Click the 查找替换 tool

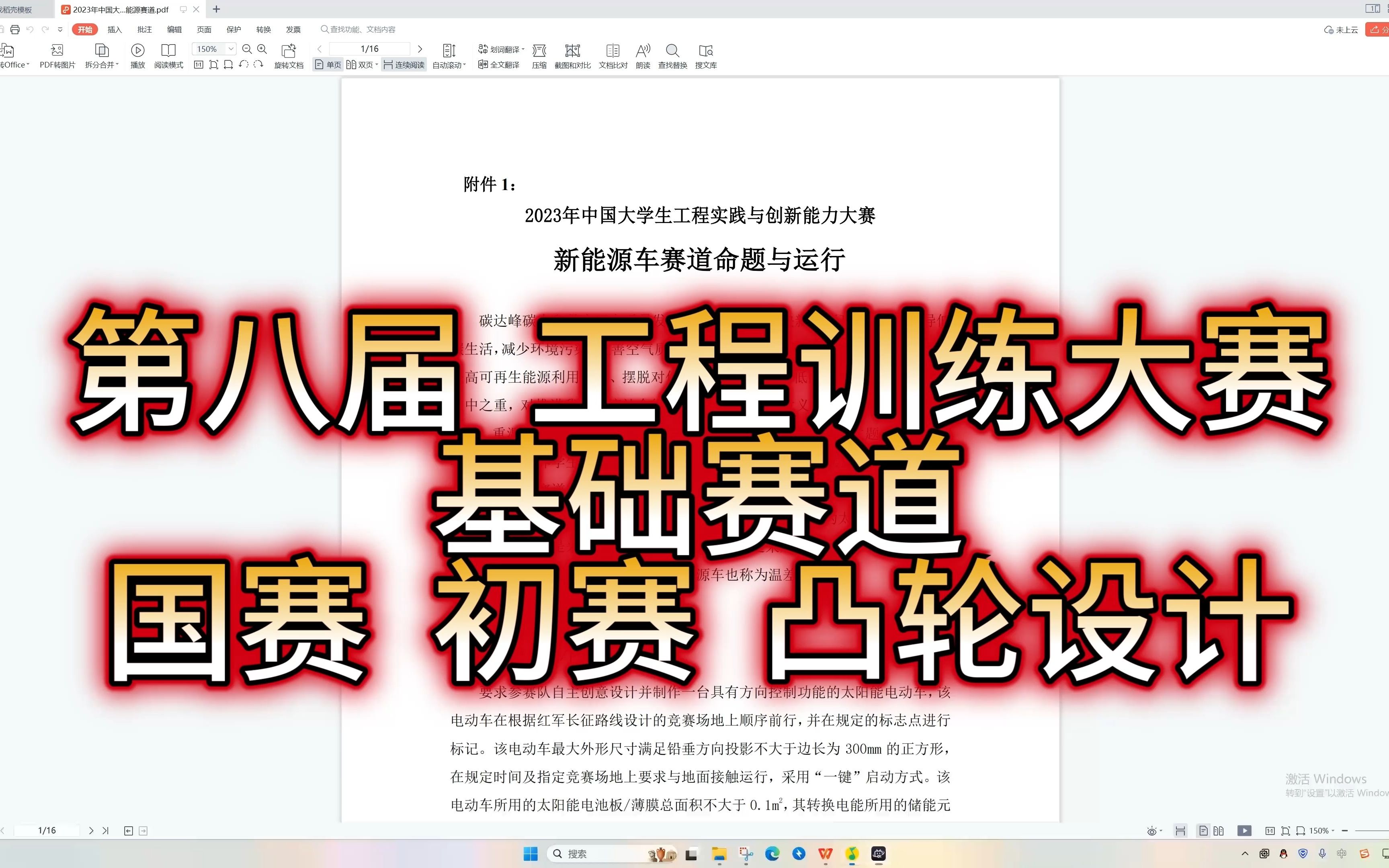tap(673, 56)
